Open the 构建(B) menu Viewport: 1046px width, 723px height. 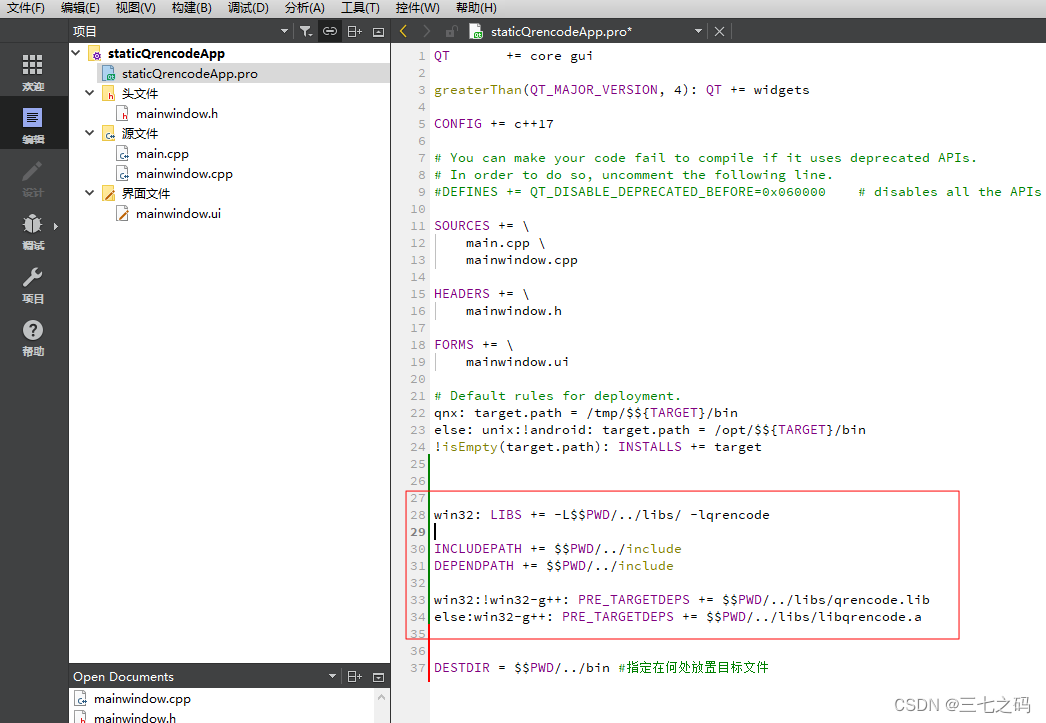pyautogui.click(x=191, y=8)
